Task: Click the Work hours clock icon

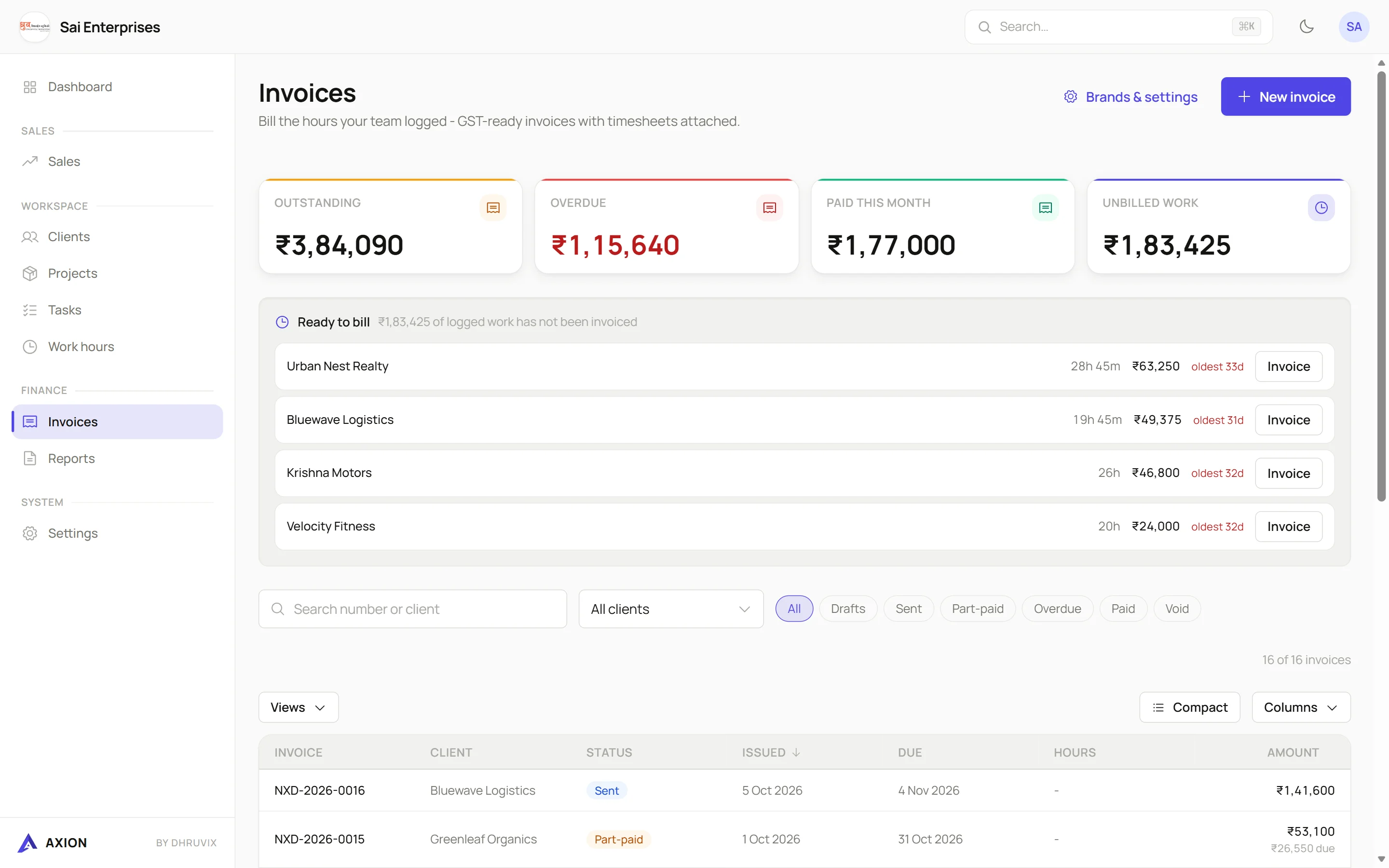Action: (x=30, y=347)
